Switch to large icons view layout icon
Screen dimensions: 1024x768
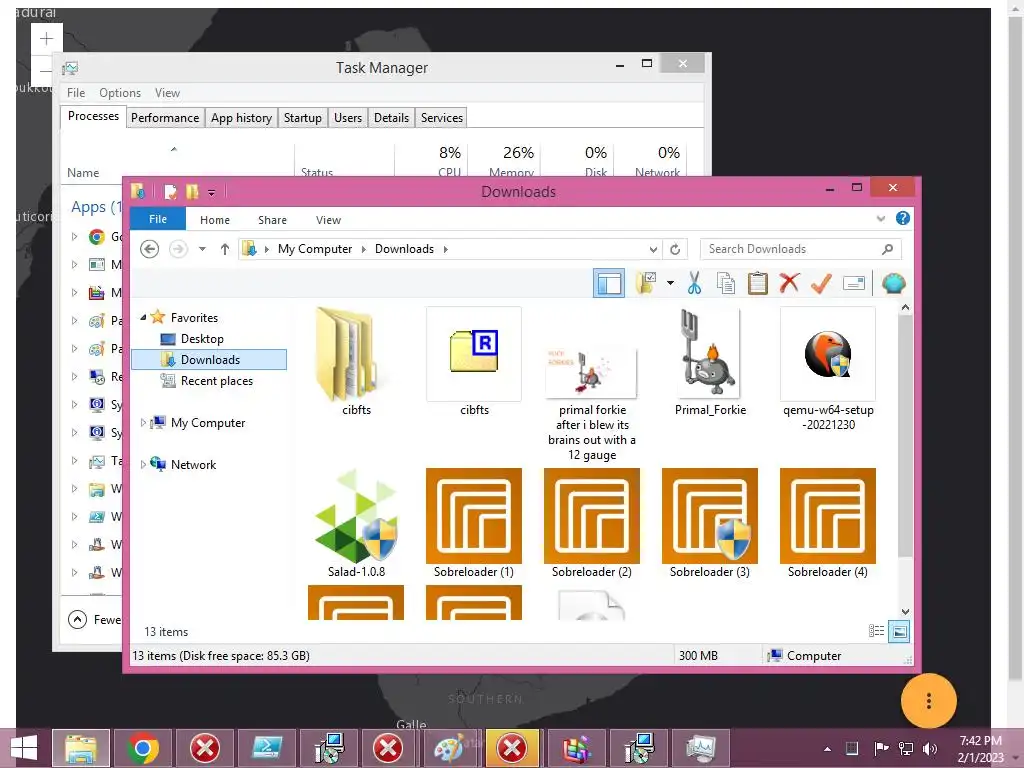point(899,632)
